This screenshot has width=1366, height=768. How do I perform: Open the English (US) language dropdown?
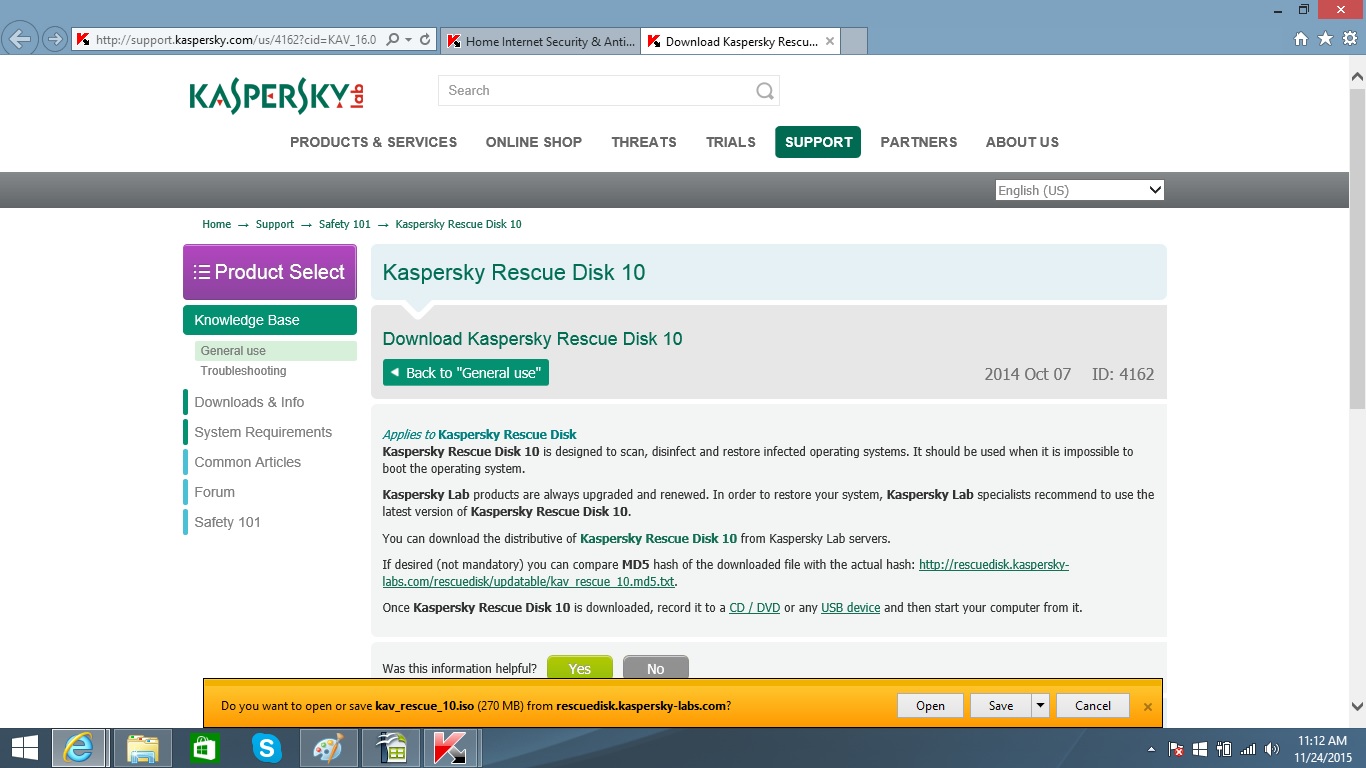1080,190
